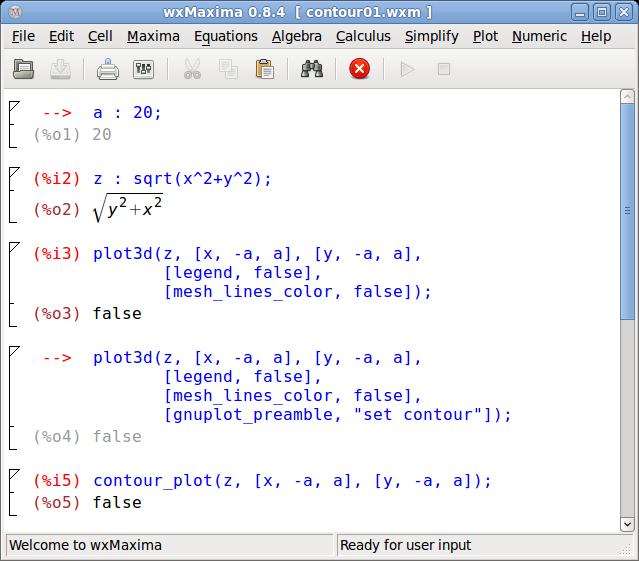Click the Print toolbar icon

coord(108,69)
